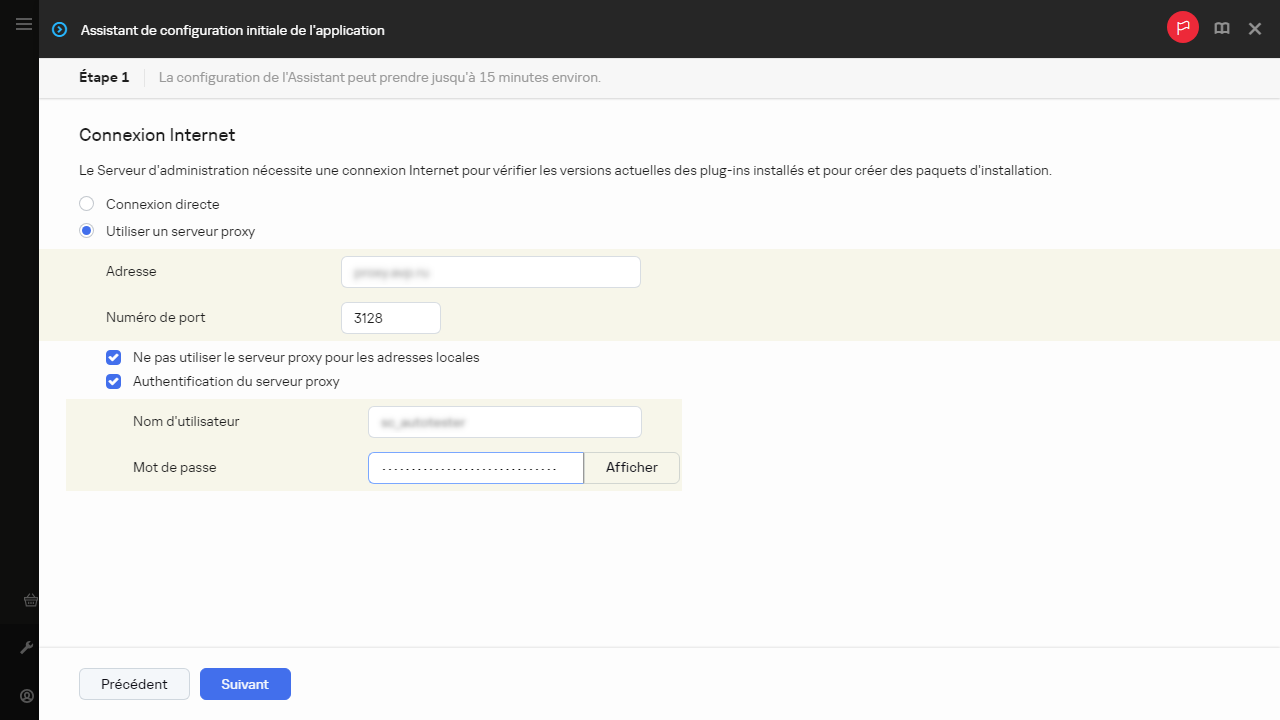1280x720 pixels.
Task: Click the 'Étape 1' step label
Action: 104,77
